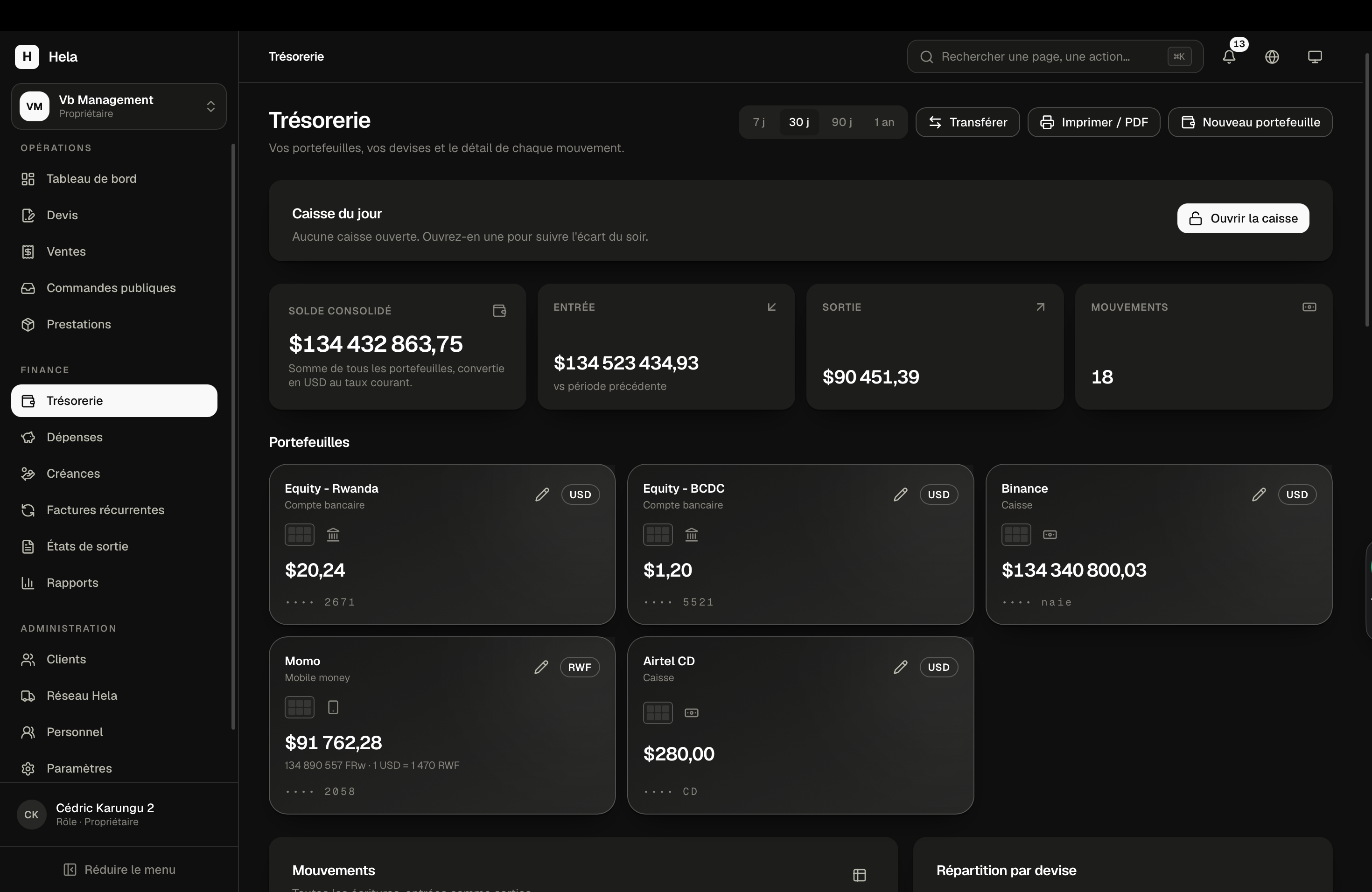Edit the Binance wallet with pencil icon
This screenshot has width=1372, height=892.
coord(1259,495)
